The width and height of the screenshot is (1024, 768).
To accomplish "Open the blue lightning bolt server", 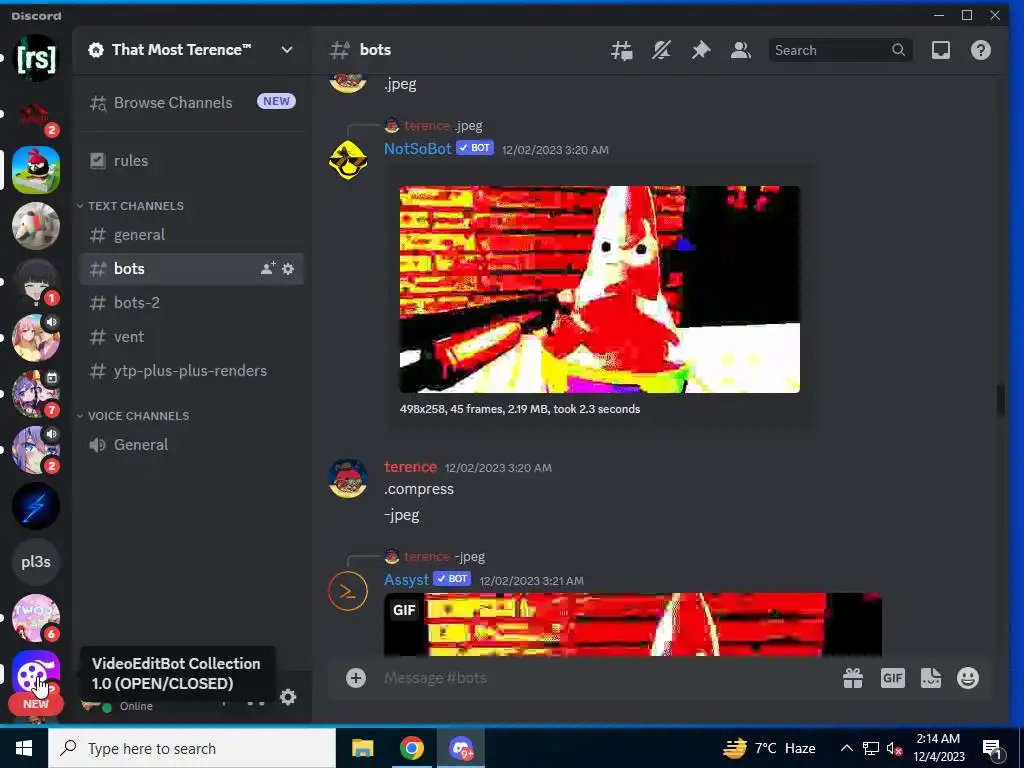I will [36, 506].
